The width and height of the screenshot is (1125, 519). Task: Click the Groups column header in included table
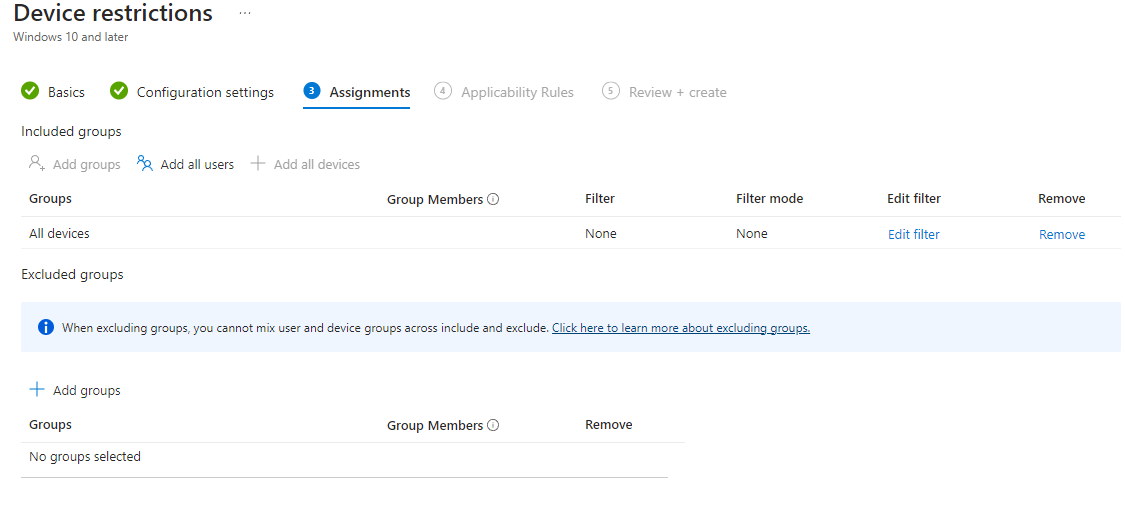click(50, 198)
